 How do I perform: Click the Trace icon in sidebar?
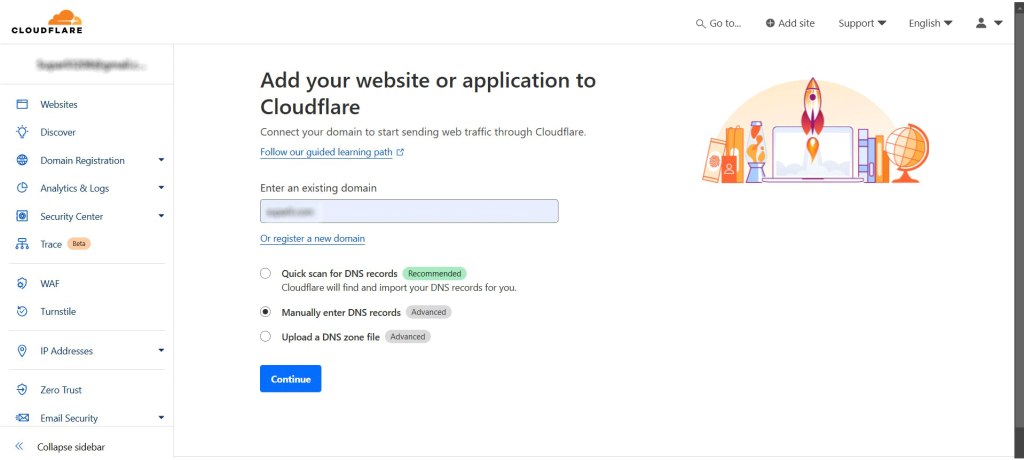pos(21,244)
